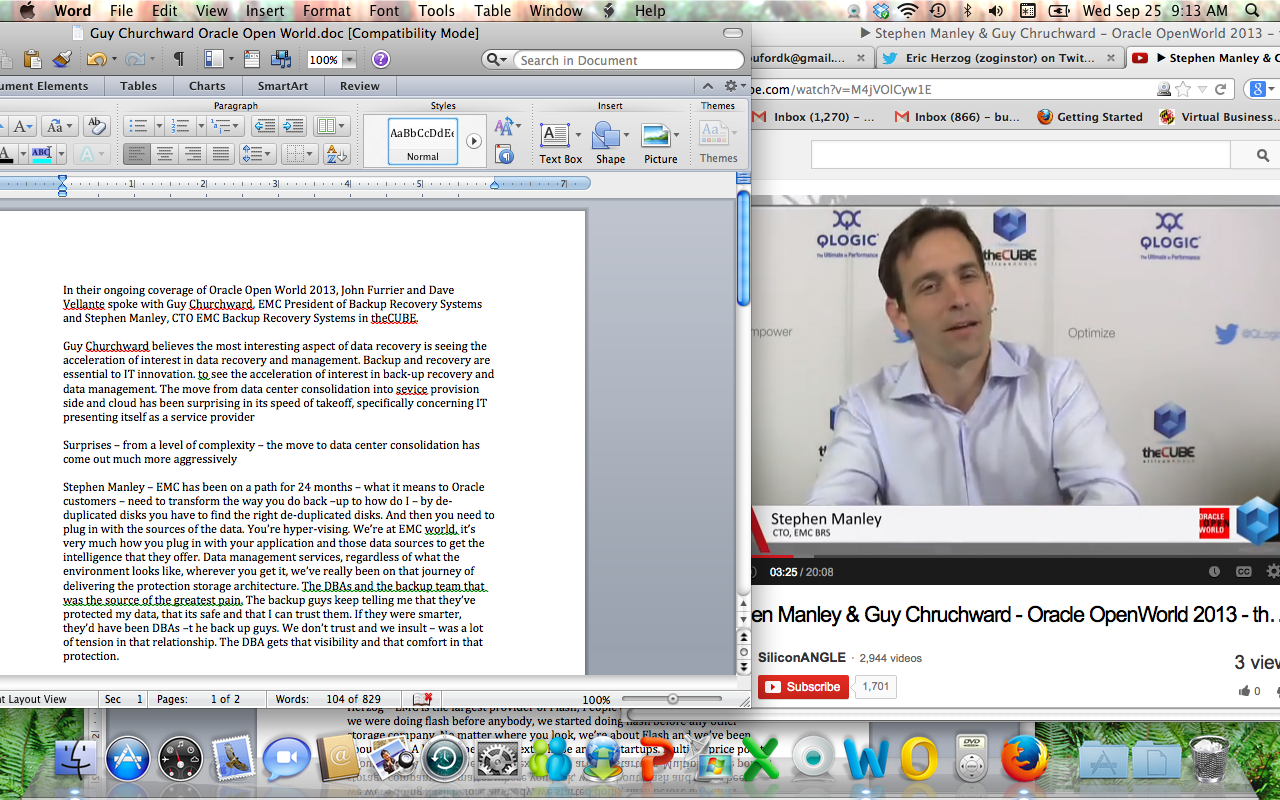Click the Format Painter paintbrush icon
1280x800 pixels.
62,60
